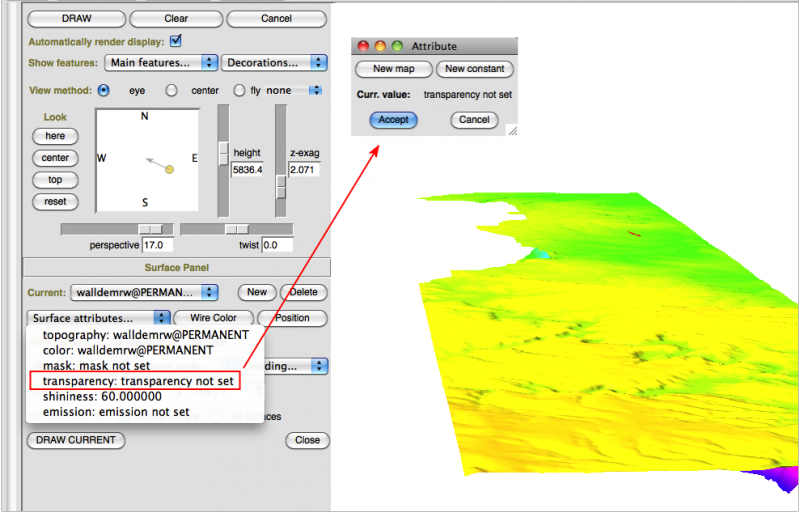
Task: Toggle Automatically render display checkbox
Action: 176,41
